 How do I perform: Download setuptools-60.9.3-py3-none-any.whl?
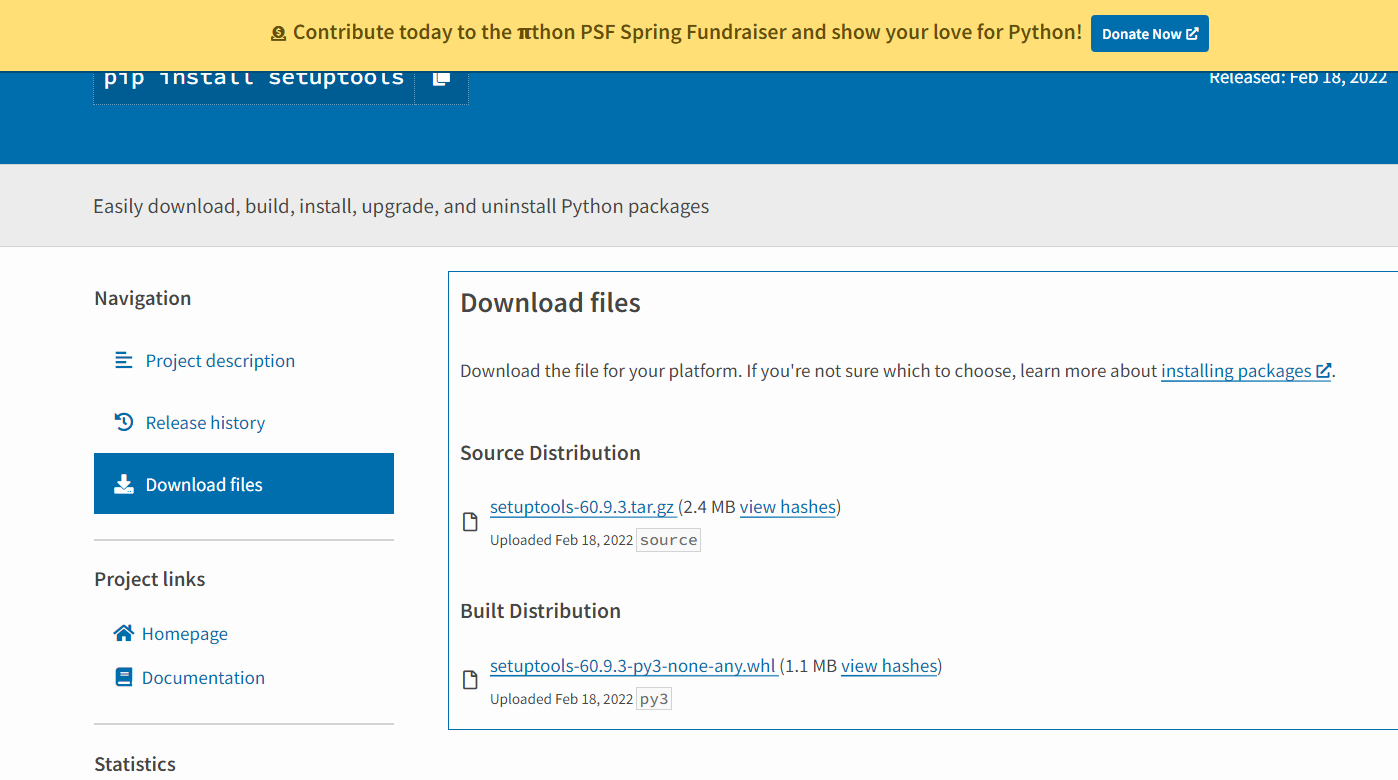632,665
